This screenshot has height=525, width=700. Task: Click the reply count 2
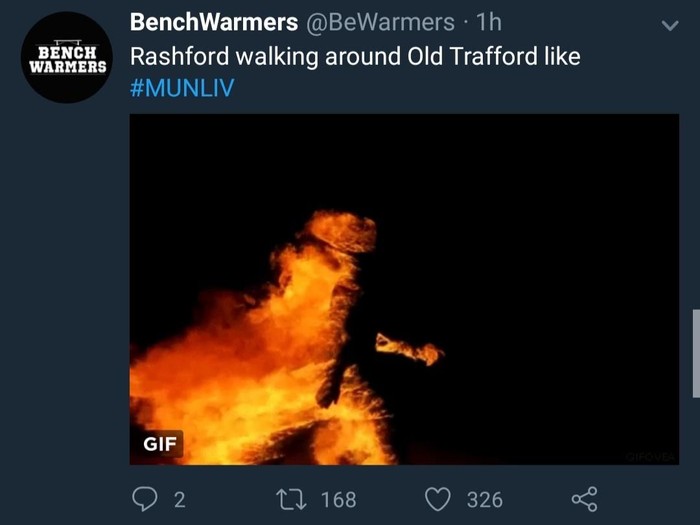click(x=179, y=500)
